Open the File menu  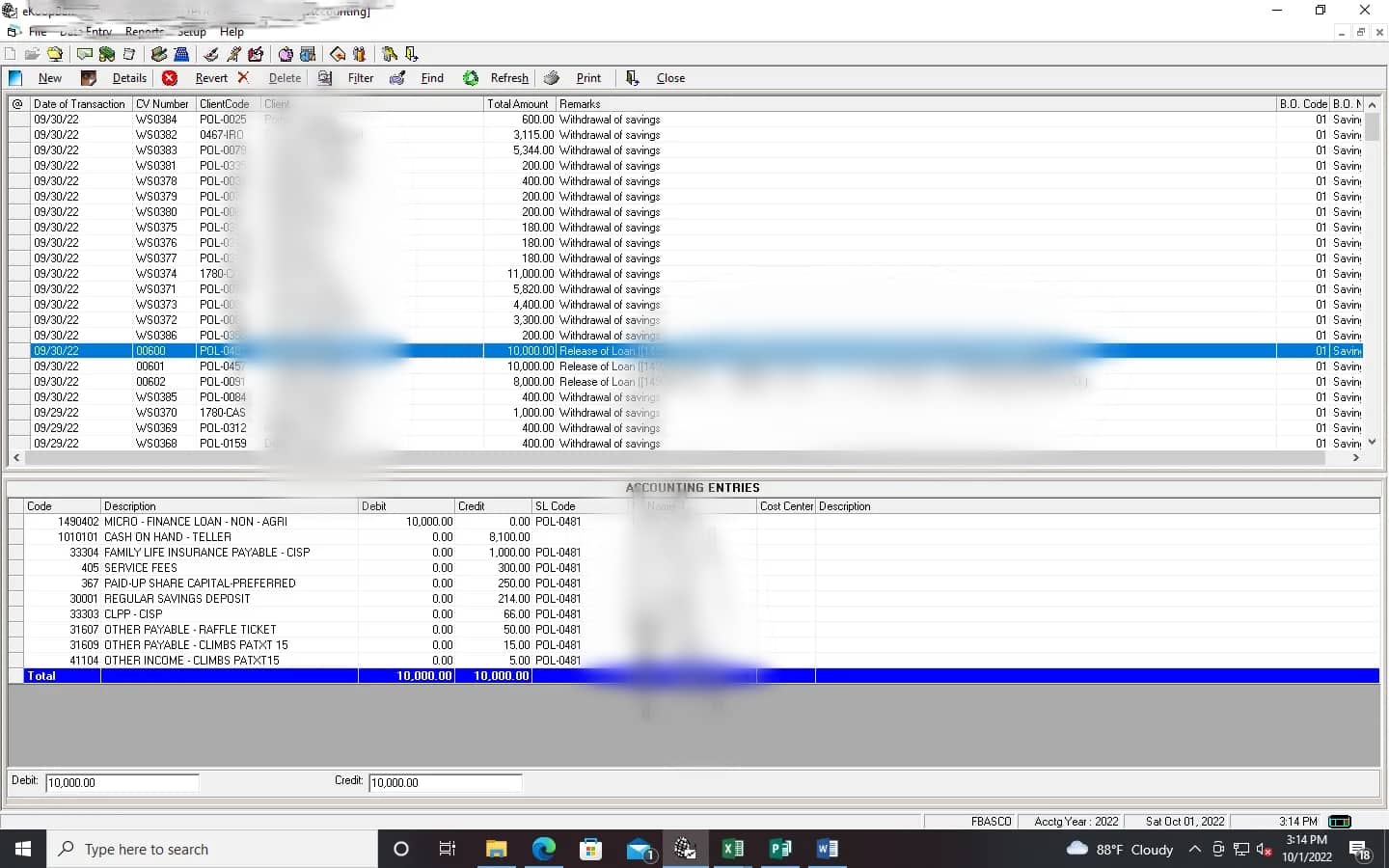[38, 32]
